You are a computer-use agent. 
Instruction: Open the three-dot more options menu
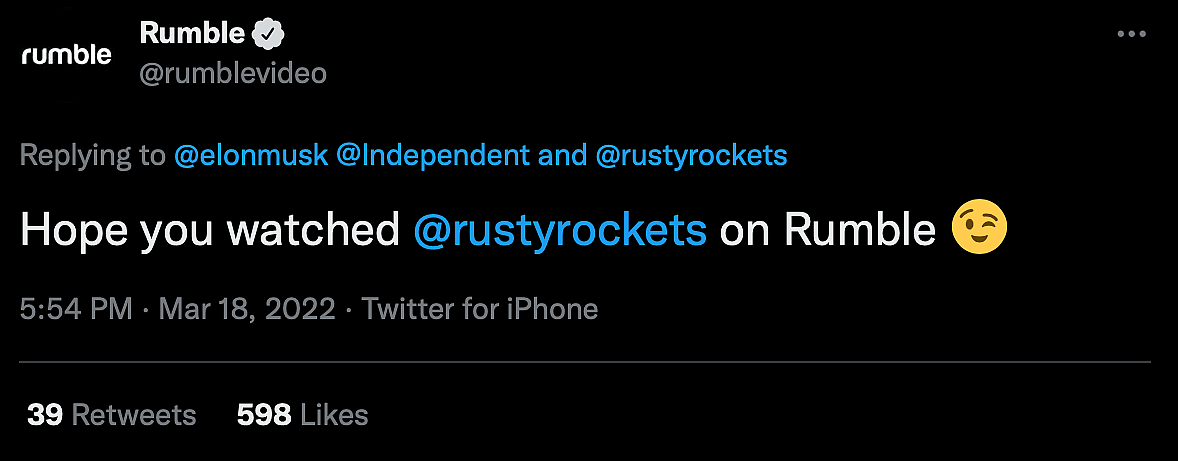point(1131,34)
